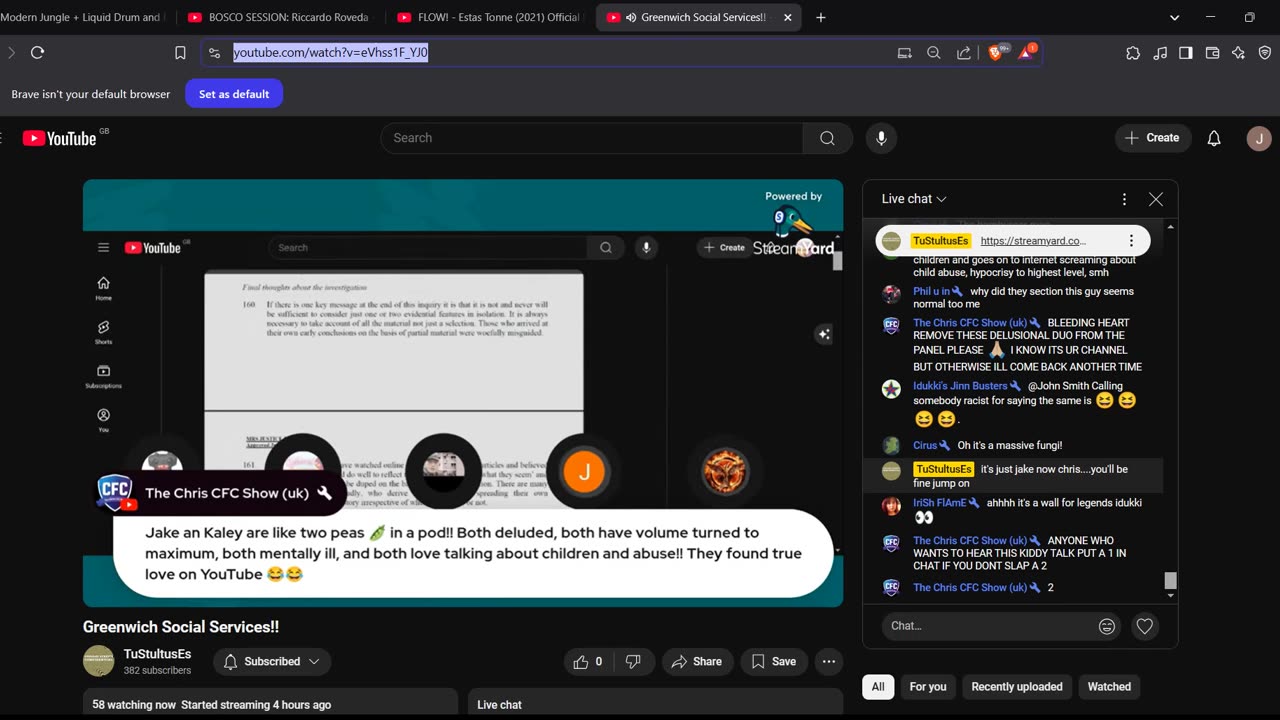Screen dimensions: 1280x720
Task: Open the tab search dropdown arrow
Action: click(1175, 17)
